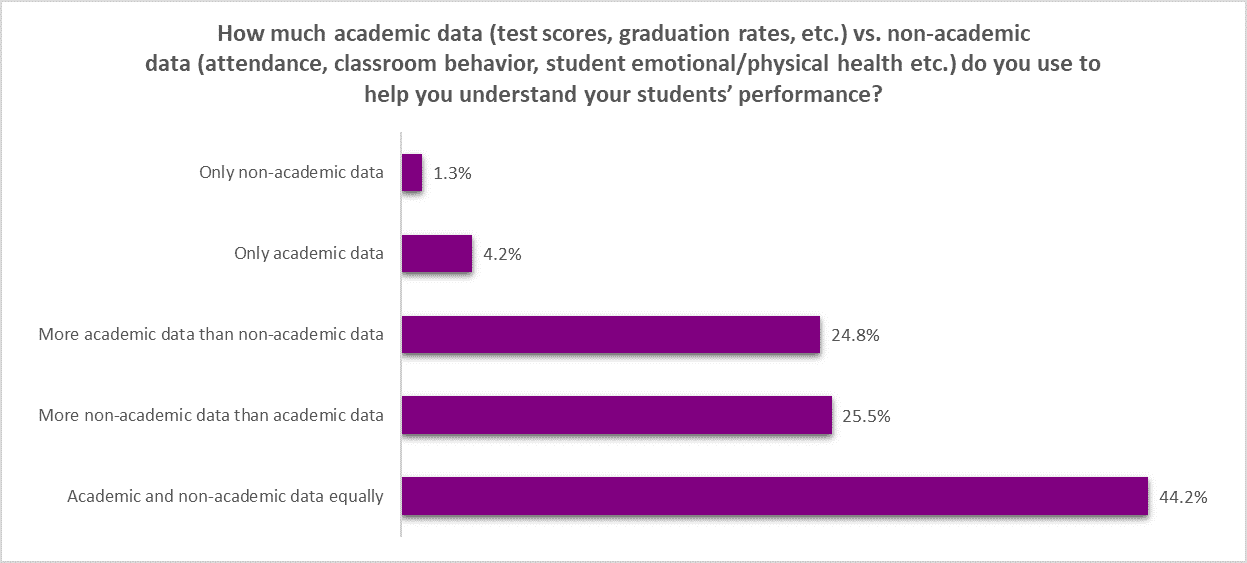
Task: Select the longest bar, Academic and non-academic equally
Action: tap(774, 497)
